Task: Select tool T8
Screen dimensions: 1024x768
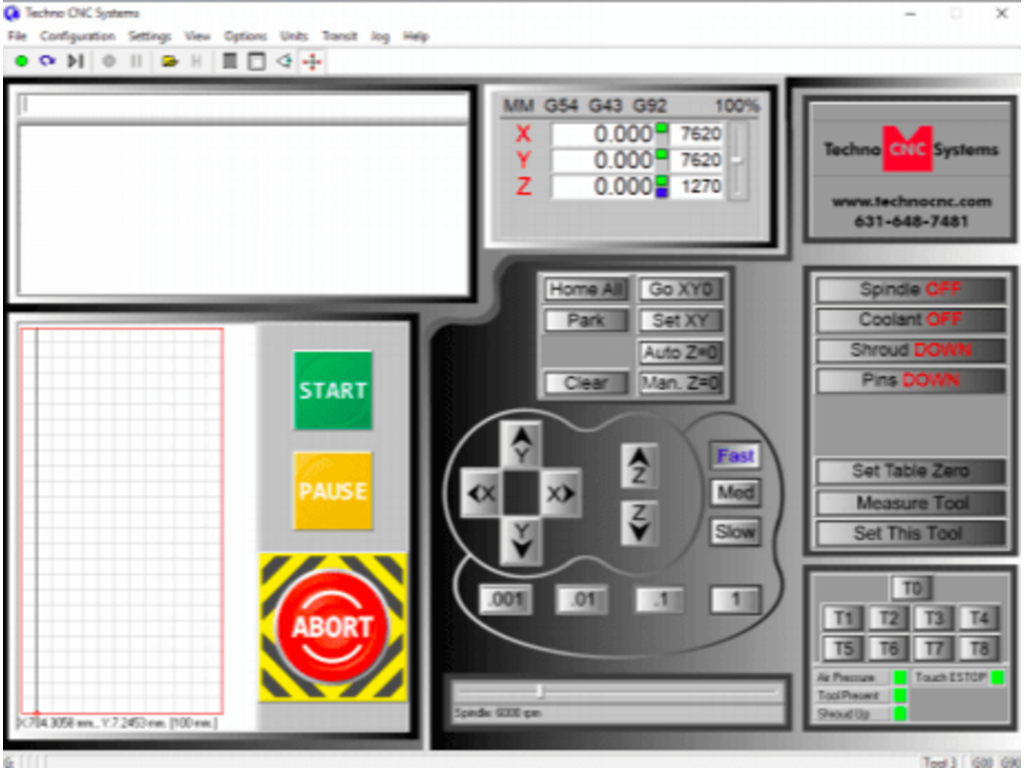Action: point(978,648)
